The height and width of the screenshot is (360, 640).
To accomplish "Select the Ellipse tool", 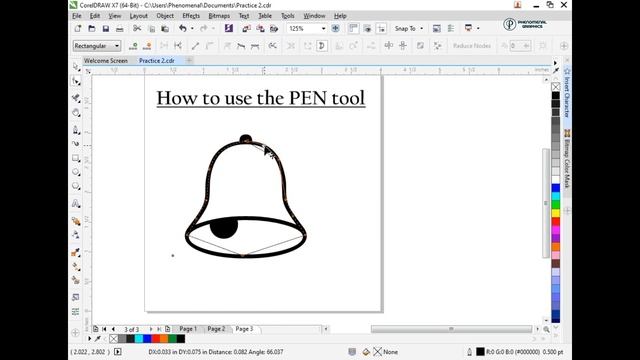I will point(76,172).
